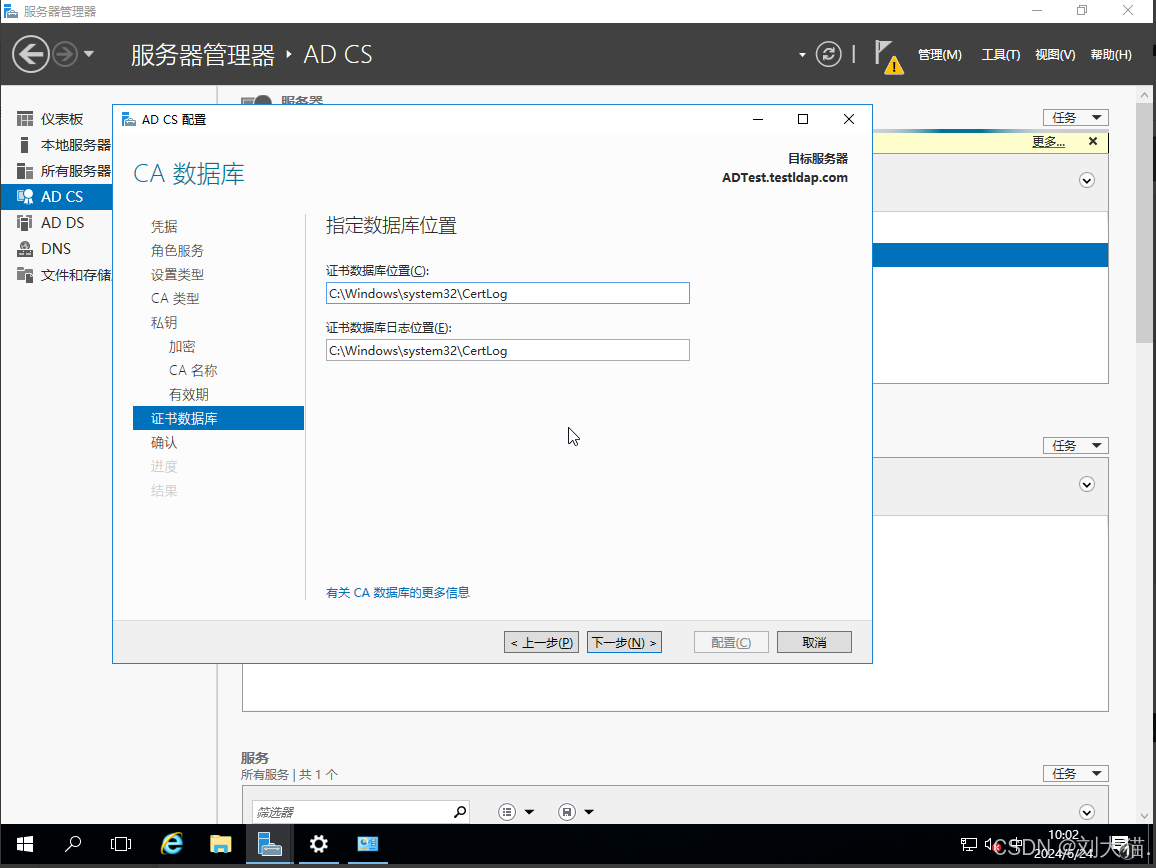Go to the CA 类型 wizard step

(175, 299)
